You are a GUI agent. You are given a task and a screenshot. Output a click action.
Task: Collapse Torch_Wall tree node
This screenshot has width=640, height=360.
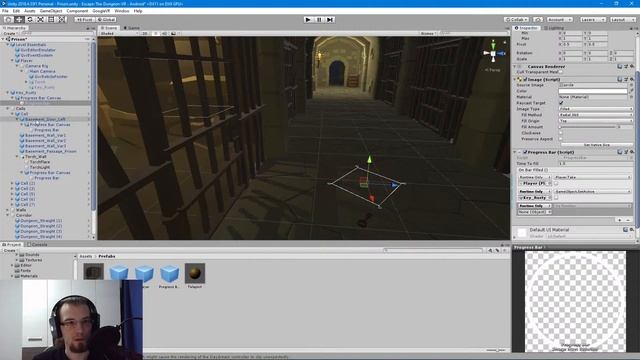click(17, 156)
